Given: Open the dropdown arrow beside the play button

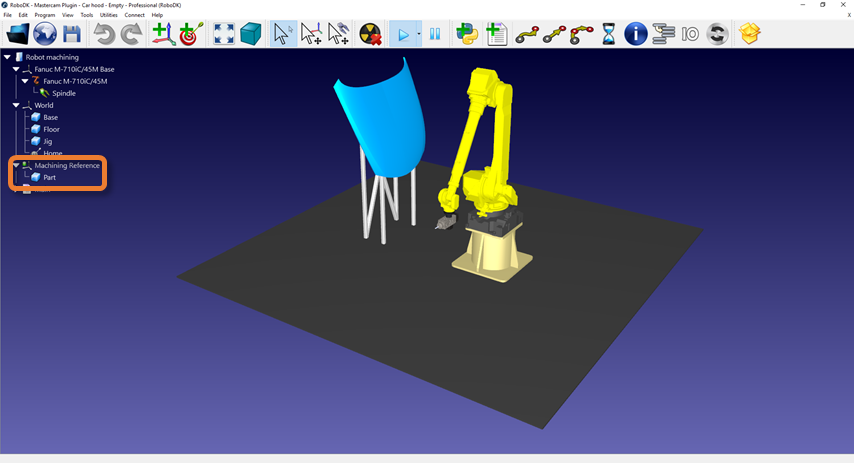Looking at the screenshot, I should pyautogui.click(x=418, y=34).
